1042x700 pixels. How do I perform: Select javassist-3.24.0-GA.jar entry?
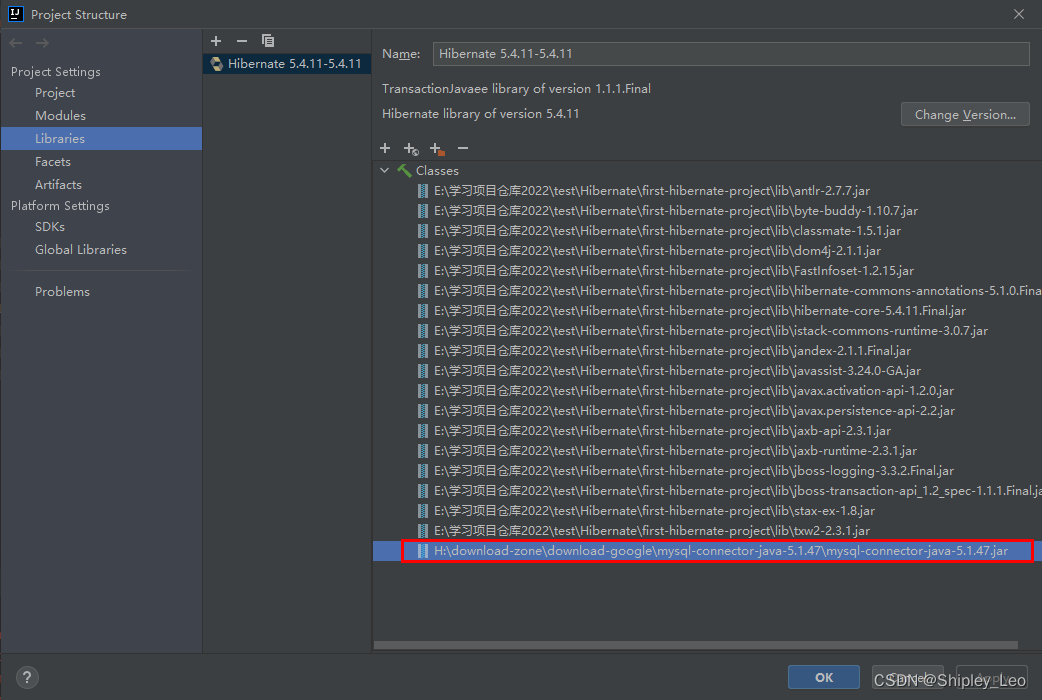pyautogui.click(x=677, y=370)
